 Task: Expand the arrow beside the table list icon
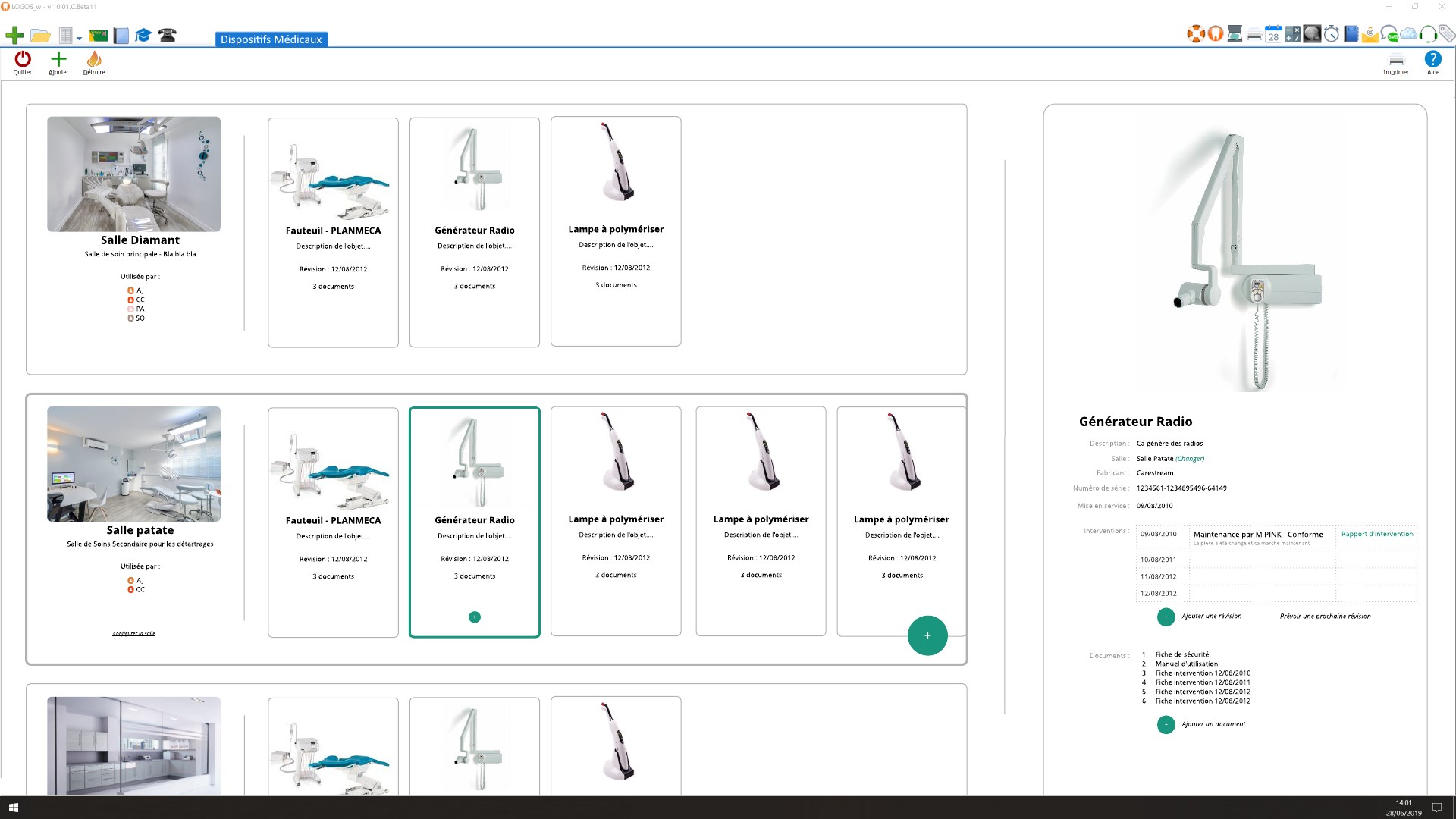tap(79, 38)
